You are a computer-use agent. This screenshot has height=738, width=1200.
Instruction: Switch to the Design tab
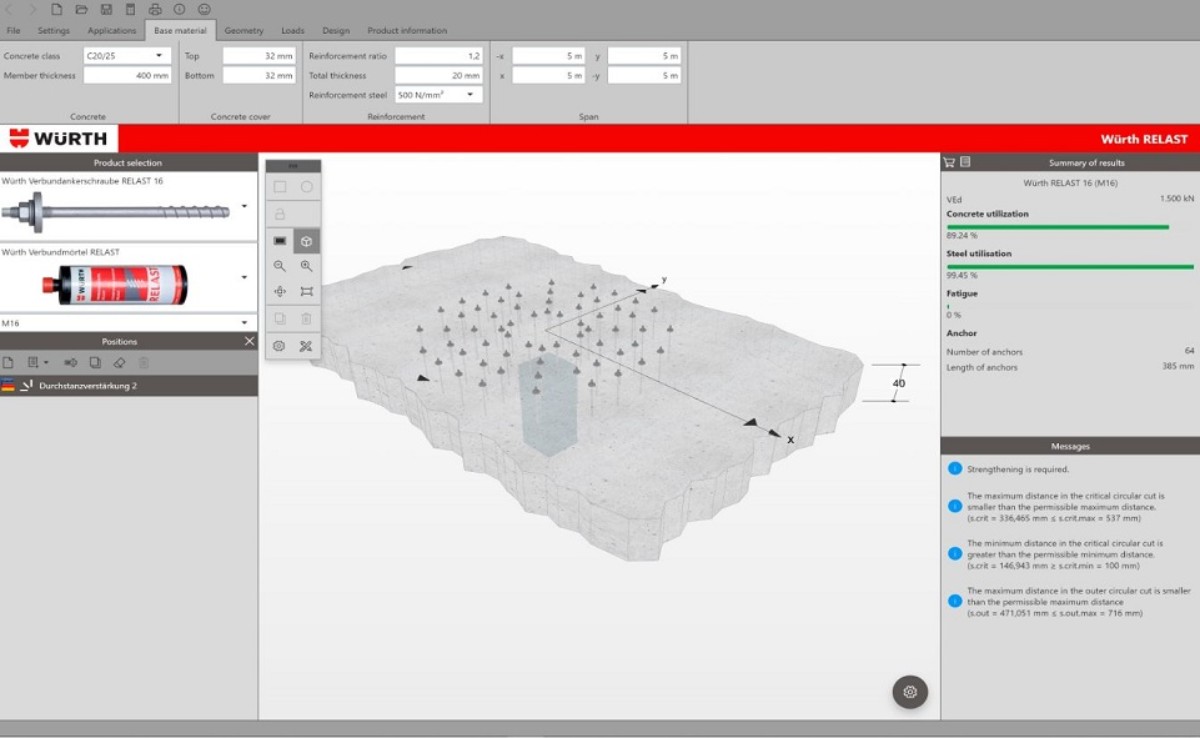(336, 31)
